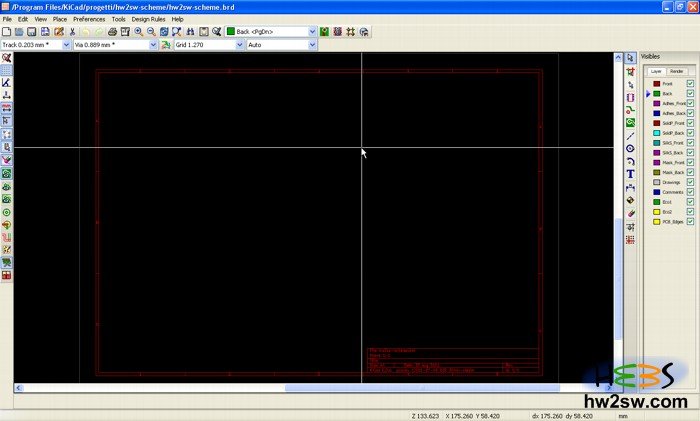The height and width of the screenshot is (421, 700).
Task: Select the Add dimension tool
Action: point(630,188)
